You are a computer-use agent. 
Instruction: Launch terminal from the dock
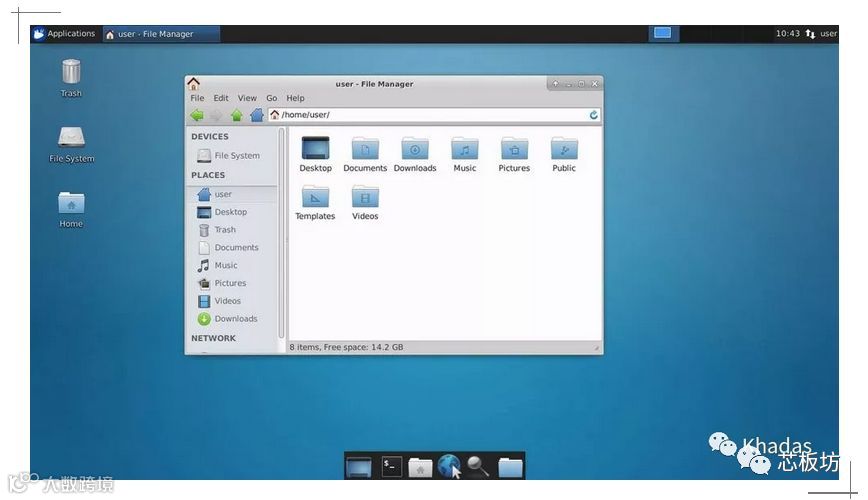391,466
